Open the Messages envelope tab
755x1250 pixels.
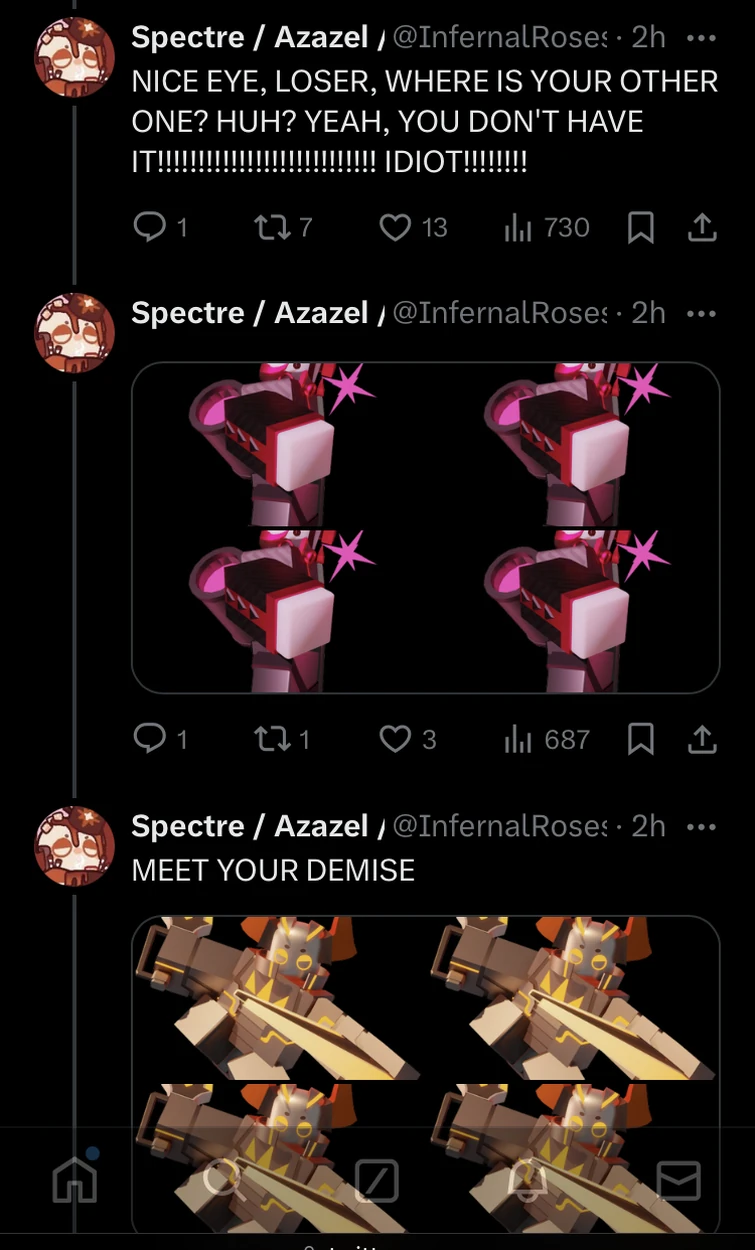coord(678,1181)
